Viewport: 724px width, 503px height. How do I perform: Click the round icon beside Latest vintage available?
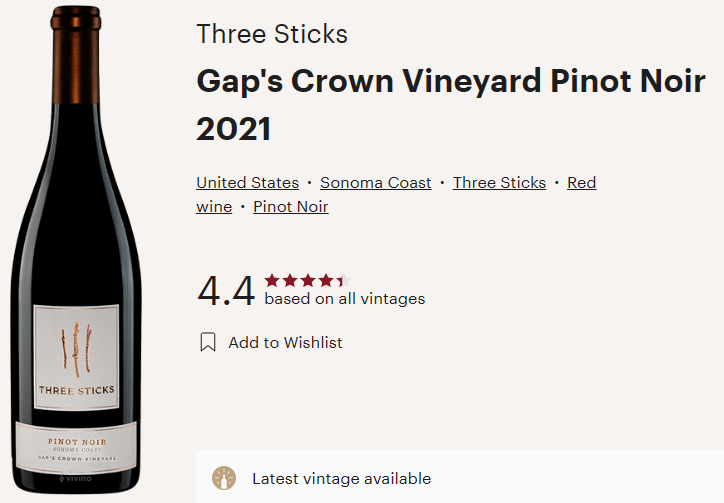pyautogui.click(x=225, y=478)
